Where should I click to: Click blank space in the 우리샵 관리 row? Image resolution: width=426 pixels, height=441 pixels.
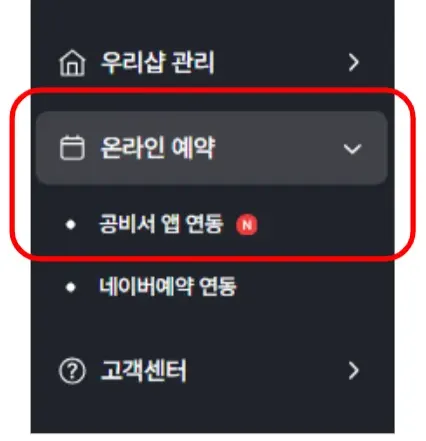(x=280, y=63)
